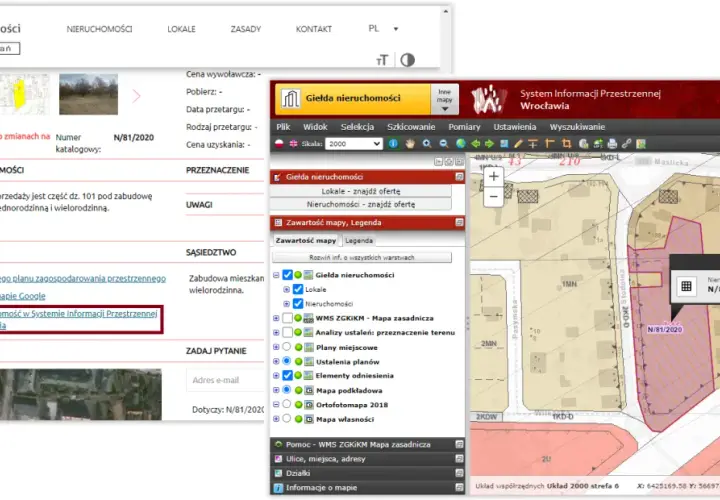Open the Wyszukiwanie menu
The image size is (720, 500).
(577, 127)
